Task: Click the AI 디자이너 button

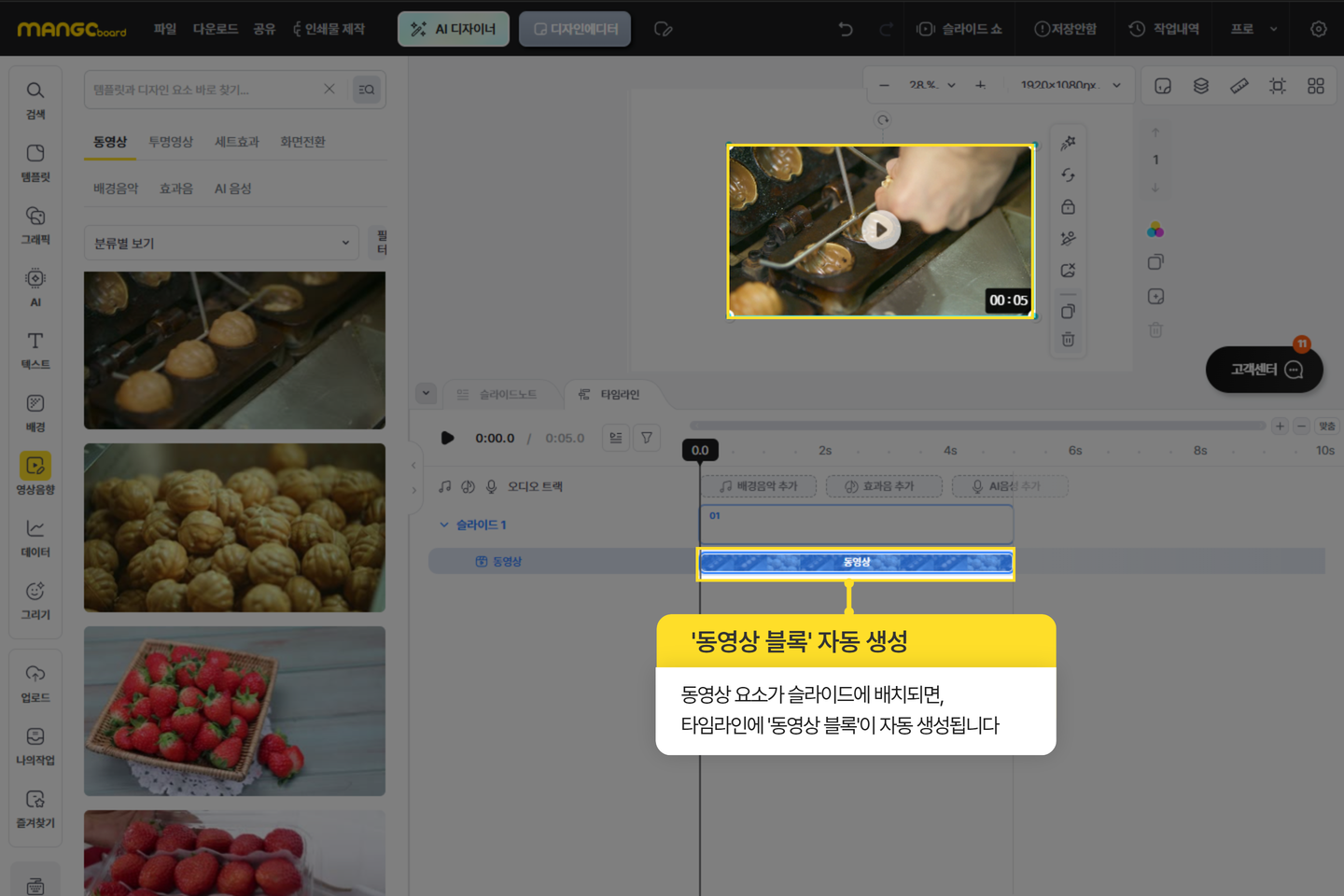Action: [454, 29]
